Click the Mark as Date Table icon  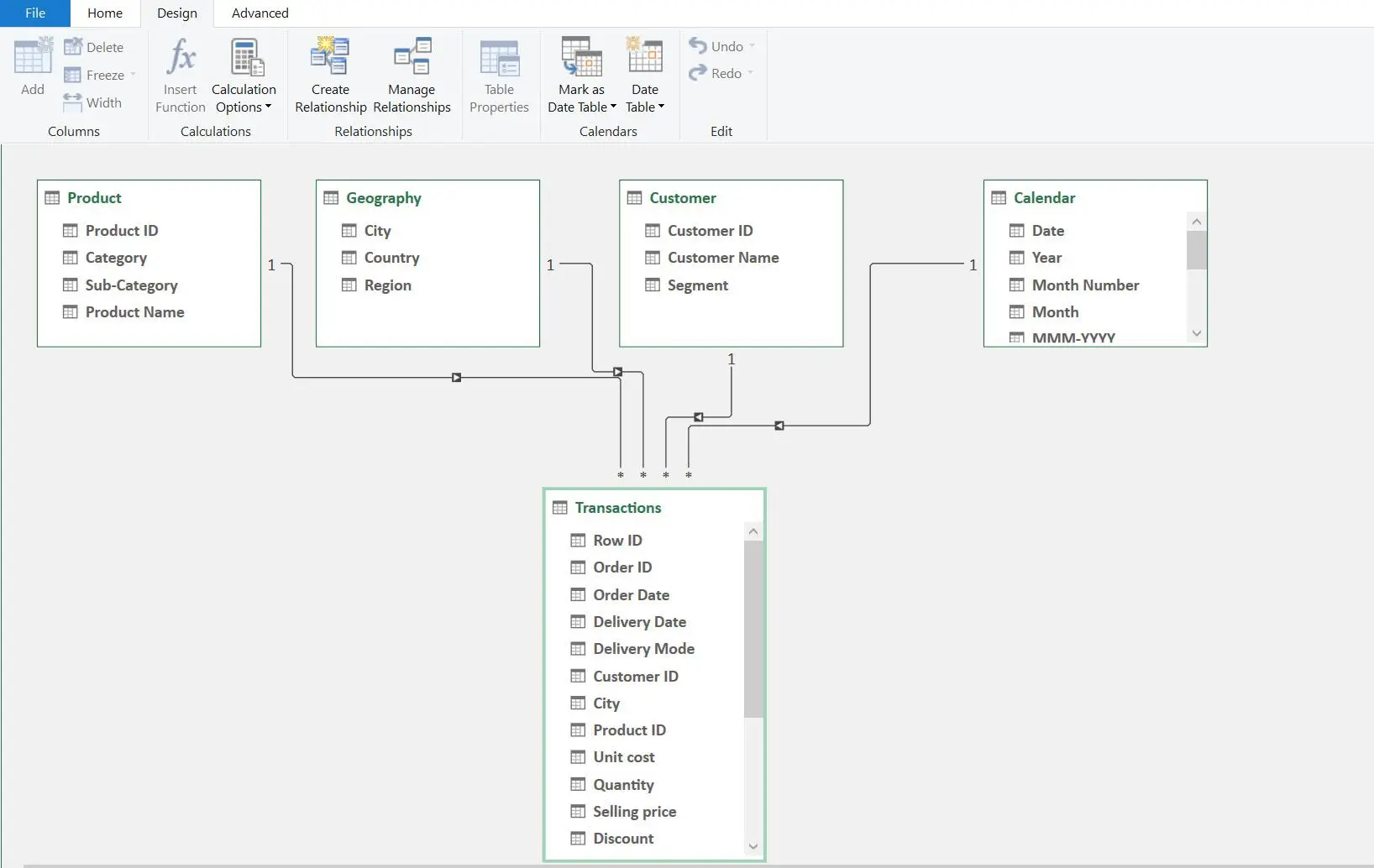[x=581, y=56]
